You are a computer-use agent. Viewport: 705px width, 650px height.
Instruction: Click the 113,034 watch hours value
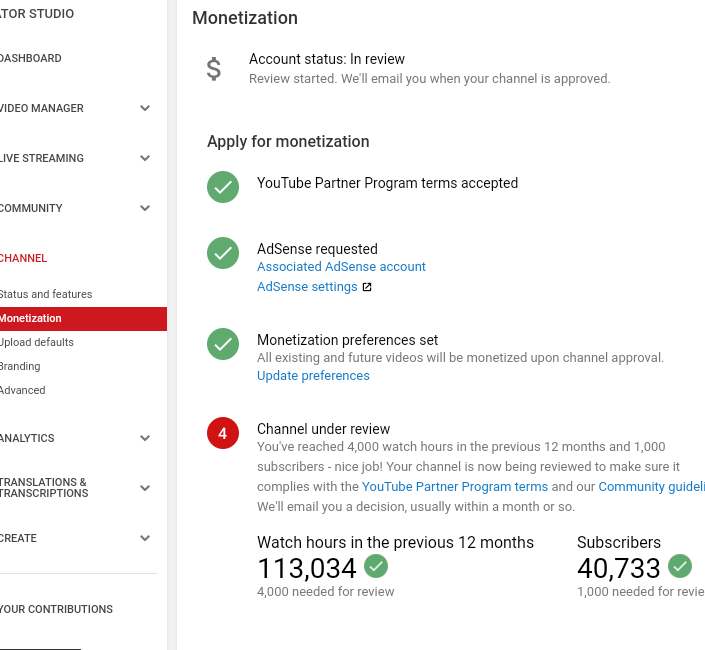tap(307, 568)
